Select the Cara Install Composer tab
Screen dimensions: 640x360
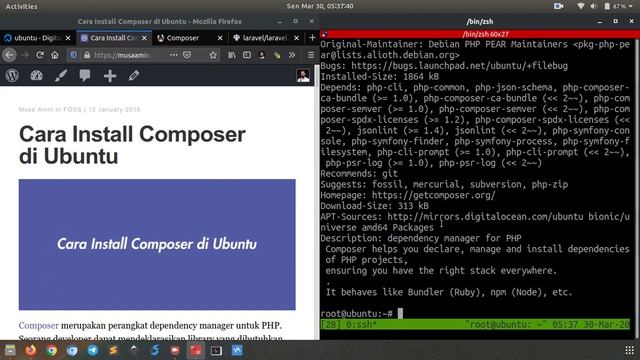click(x=114, y=38)
